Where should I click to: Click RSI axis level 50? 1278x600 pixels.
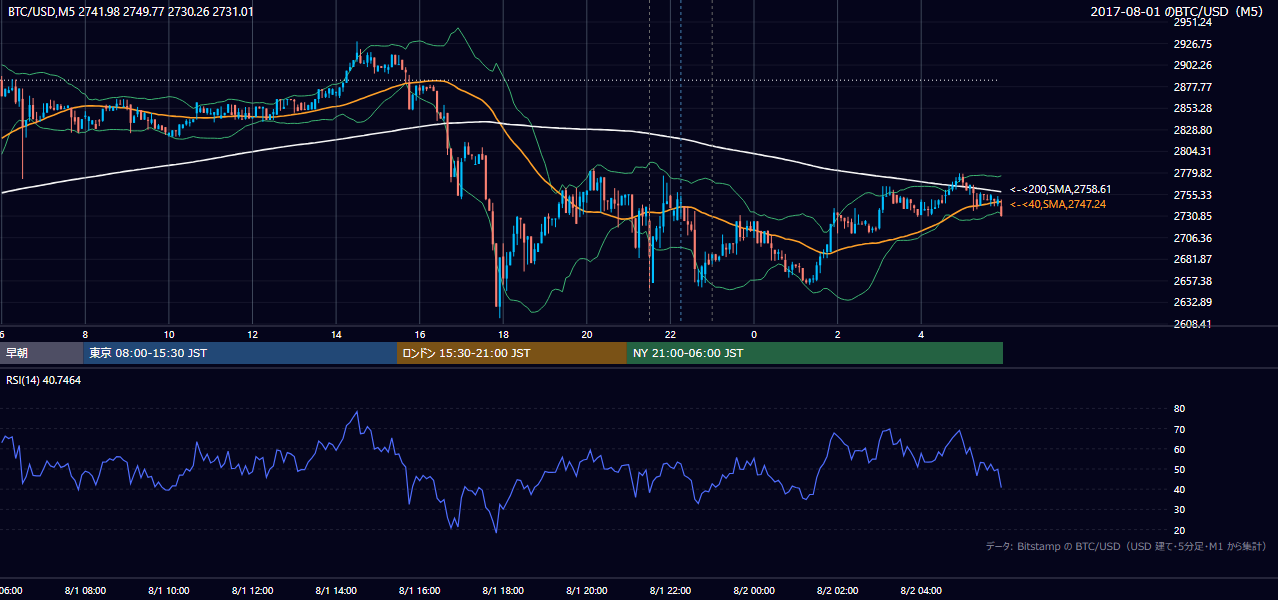pyautogui.click(x=1179, y=469)
